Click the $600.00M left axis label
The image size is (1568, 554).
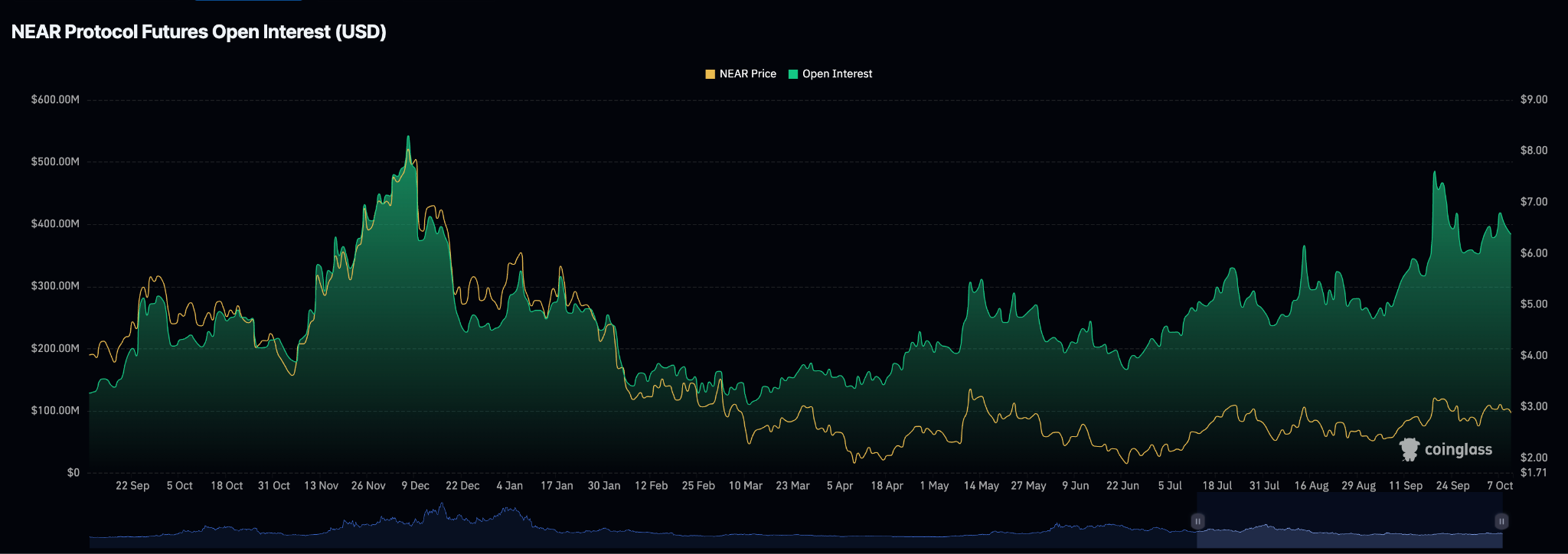(x=55, y=99)
